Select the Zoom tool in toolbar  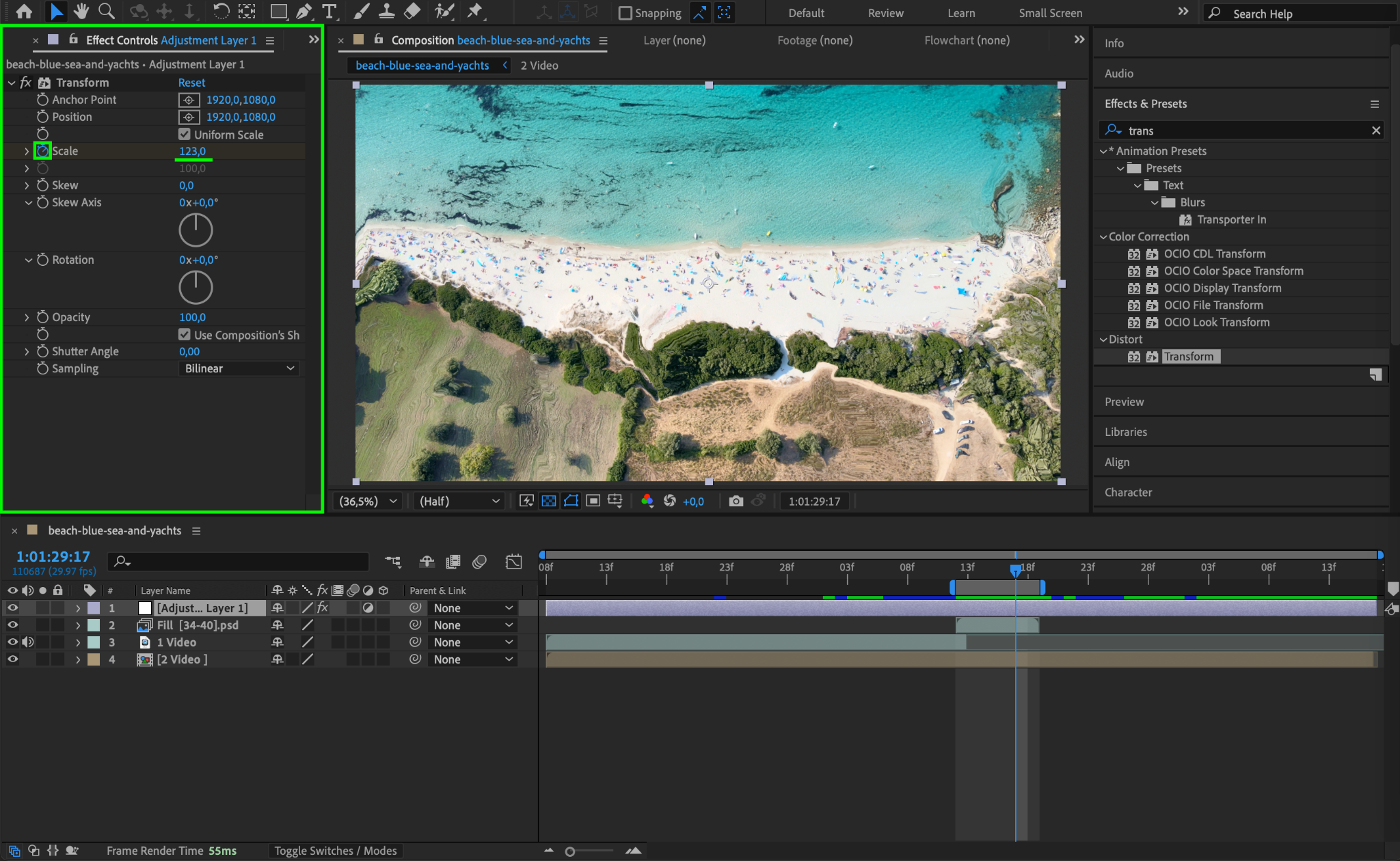106,11
